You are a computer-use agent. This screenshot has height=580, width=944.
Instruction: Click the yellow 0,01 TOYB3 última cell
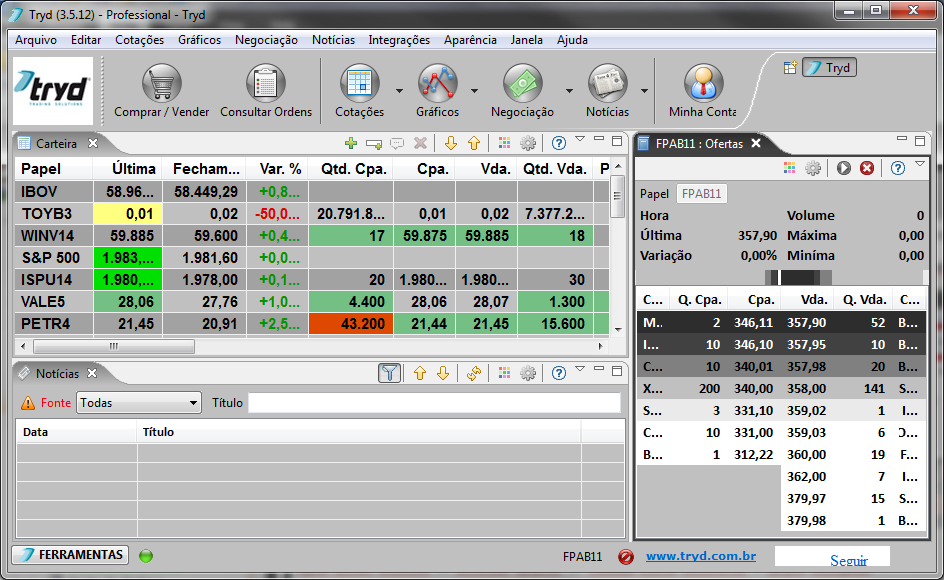point(128,214)
